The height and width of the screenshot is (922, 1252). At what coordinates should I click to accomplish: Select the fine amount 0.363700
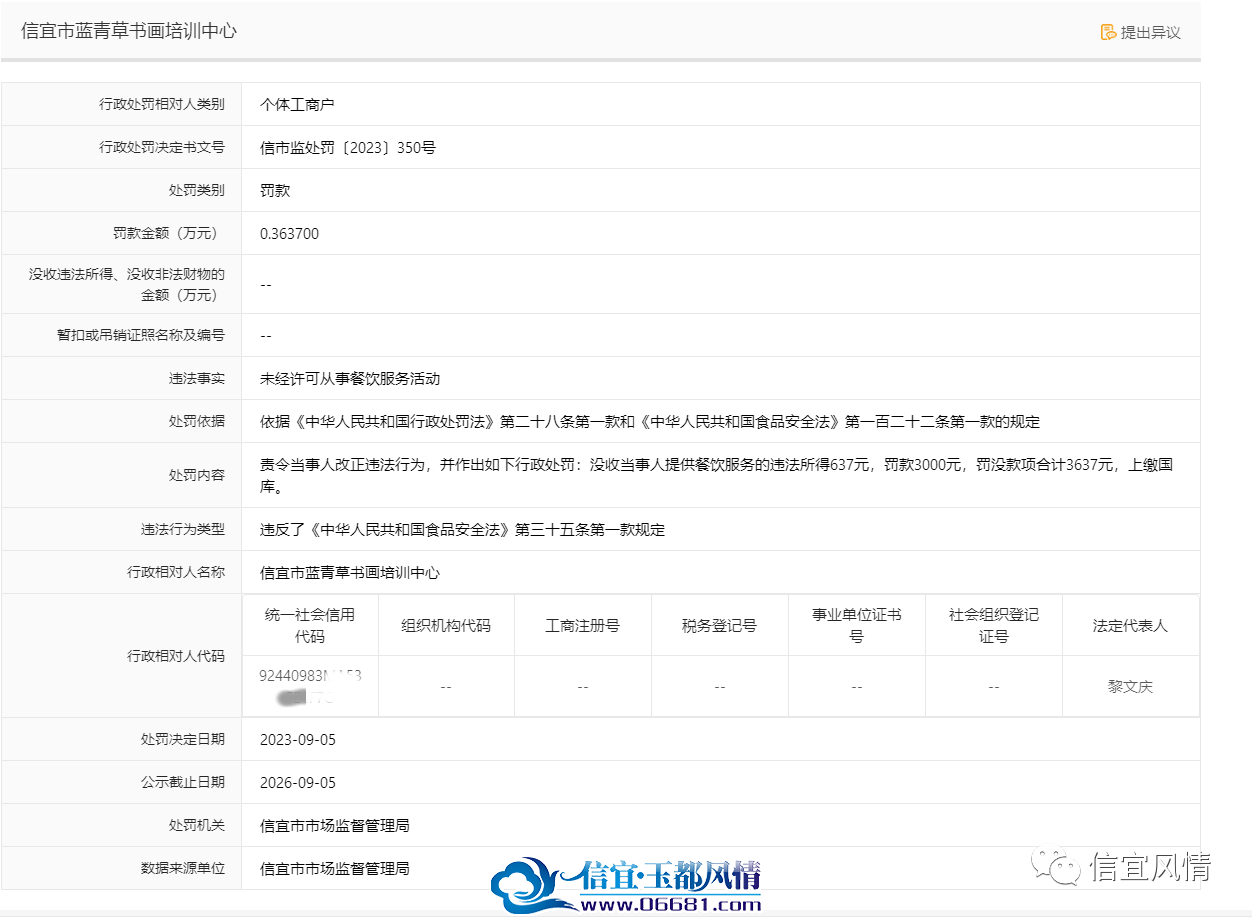(x=289, y=234)
